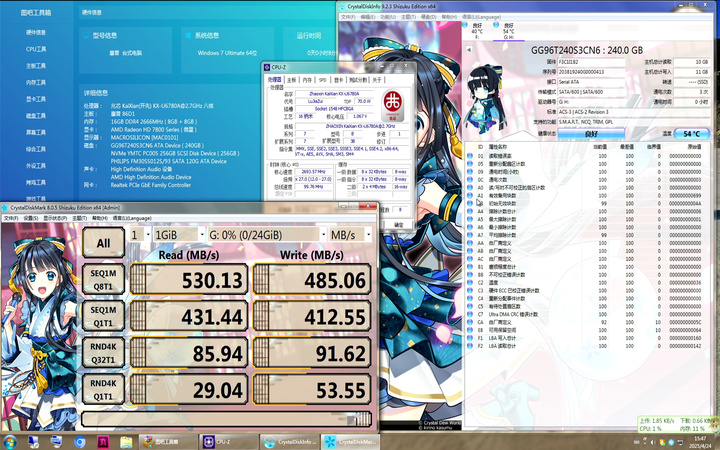
Task: Click the All button in CrystalDiskMark
Action: click(103, 243)
